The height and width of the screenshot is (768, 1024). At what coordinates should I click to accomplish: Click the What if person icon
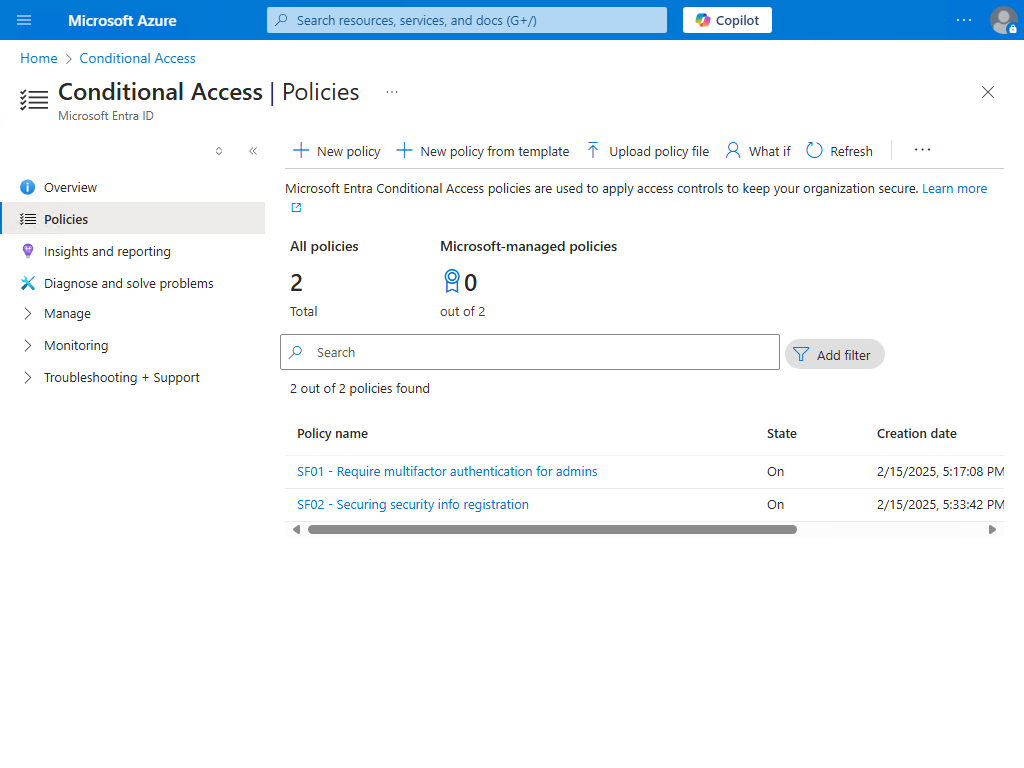(733, 150)
